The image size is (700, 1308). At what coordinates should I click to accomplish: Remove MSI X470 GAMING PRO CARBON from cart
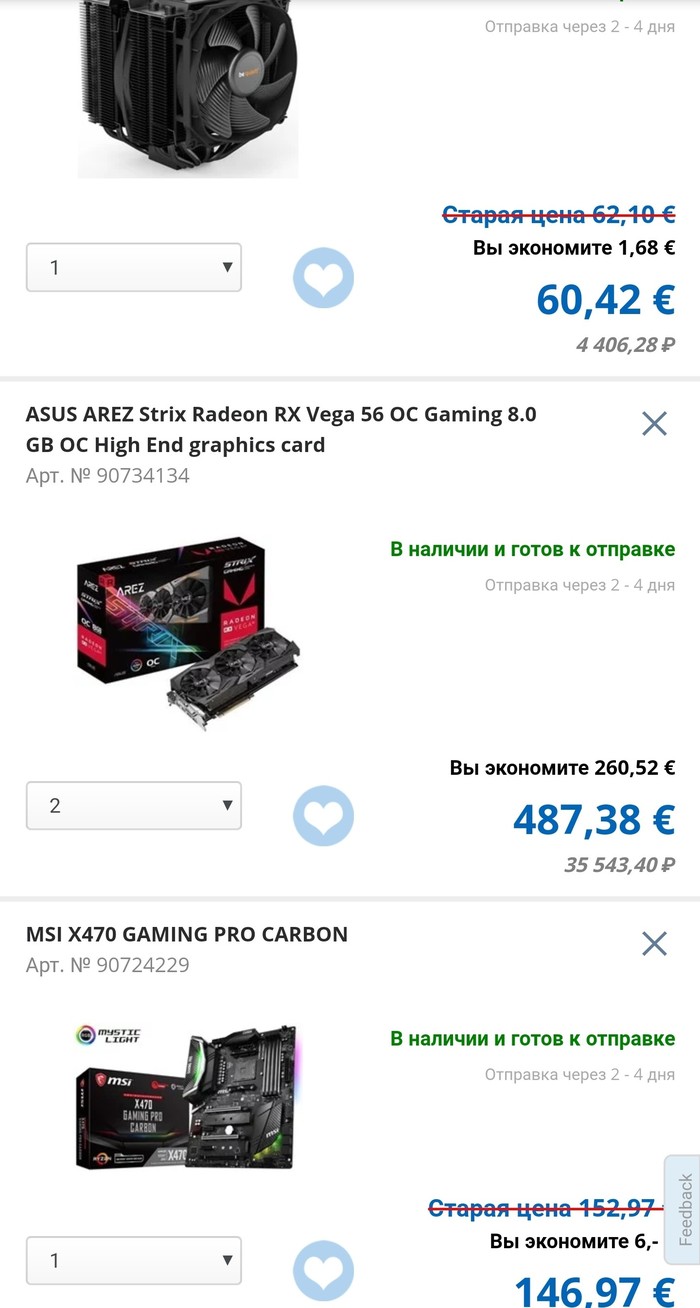click(654, 943)
